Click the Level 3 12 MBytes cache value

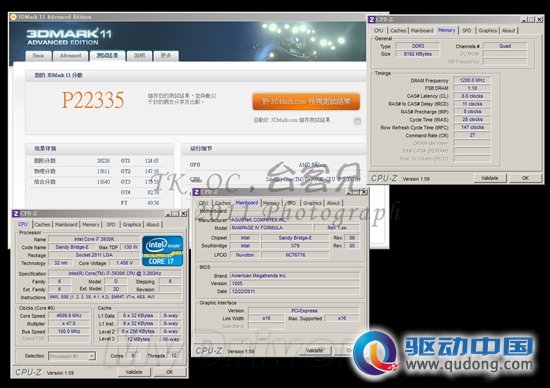[138, 339]
